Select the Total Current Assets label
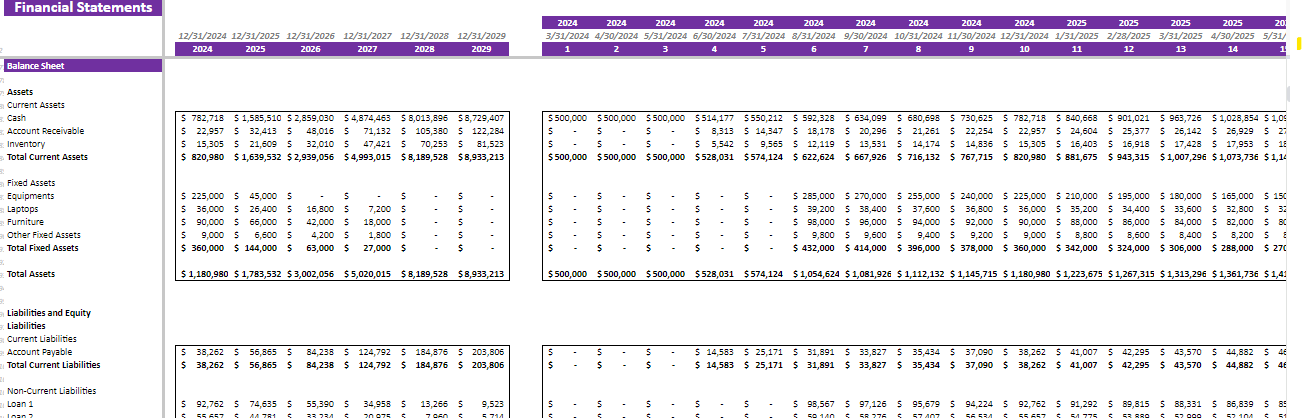 [48, 157]
